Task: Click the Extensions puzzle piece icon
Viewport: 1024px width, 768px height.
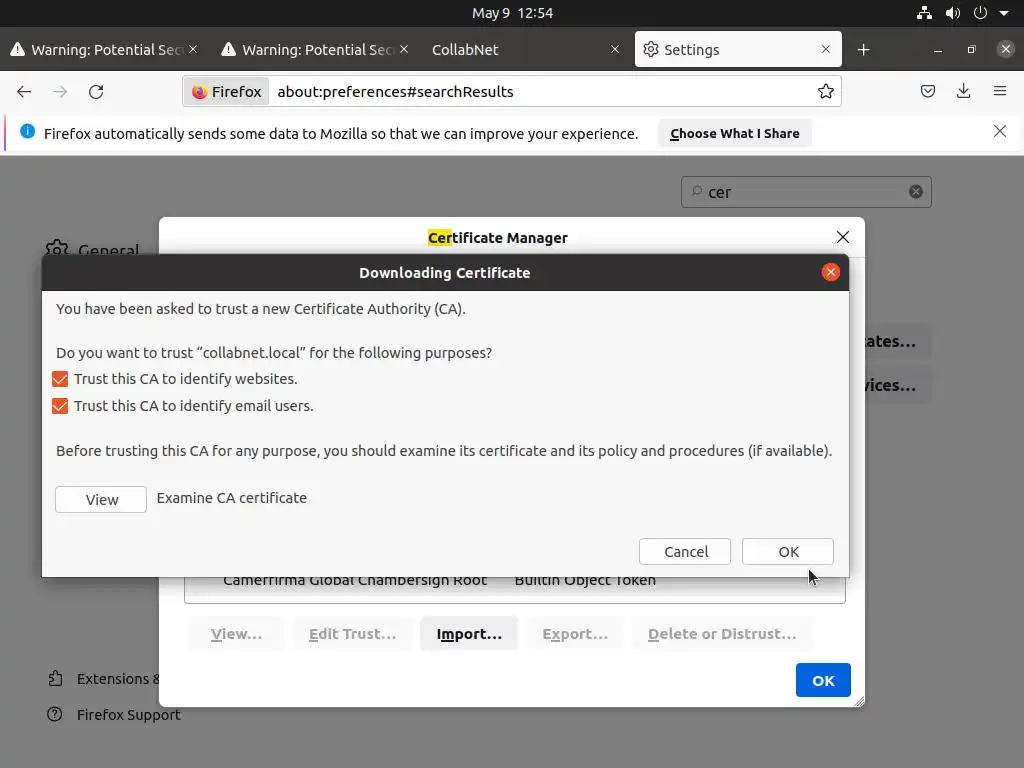Action: tap(56, 679)
